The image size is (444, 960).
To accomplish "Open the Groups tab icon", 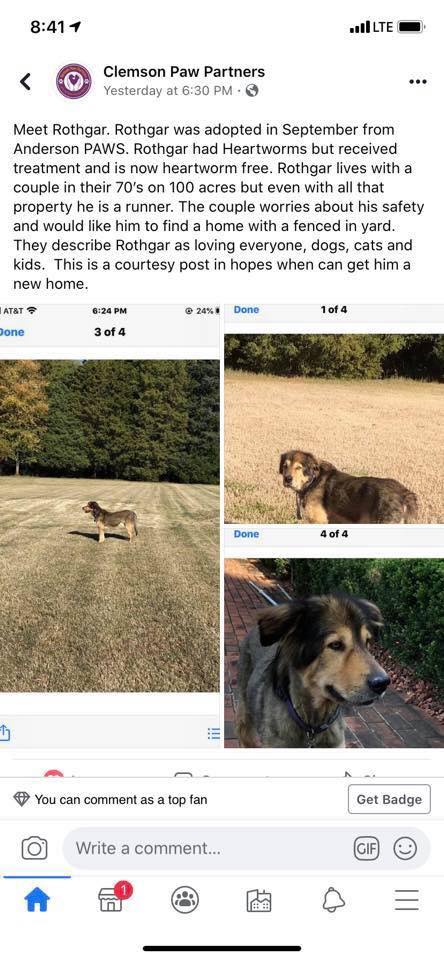I will pos(185,900).
